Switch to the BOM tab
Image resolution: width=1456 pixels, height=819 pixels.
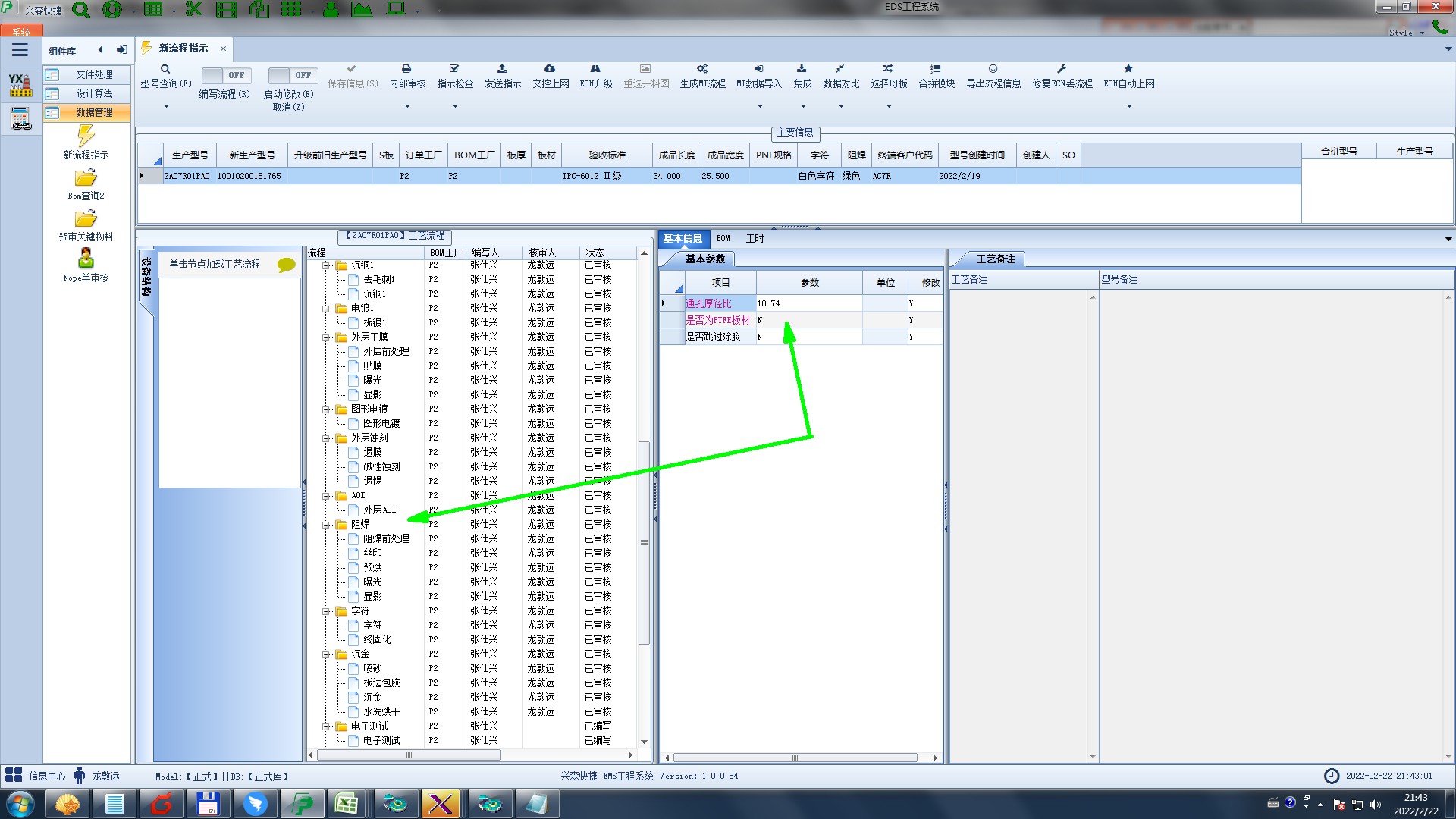723,238
